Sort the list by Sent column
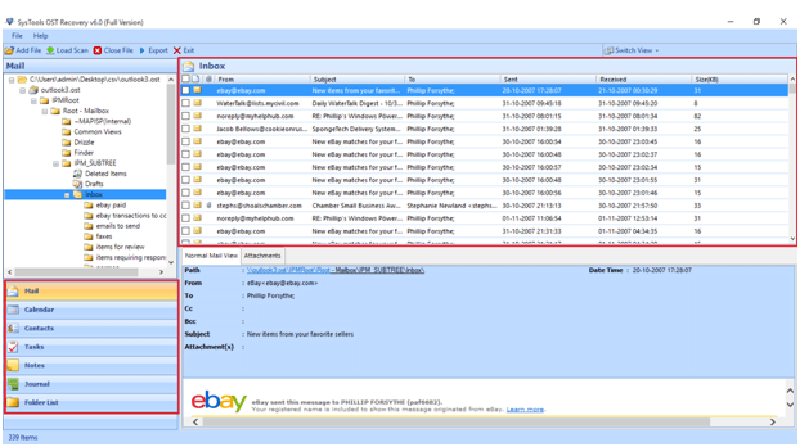The image size is (798, 448). (x=548, y=79)
